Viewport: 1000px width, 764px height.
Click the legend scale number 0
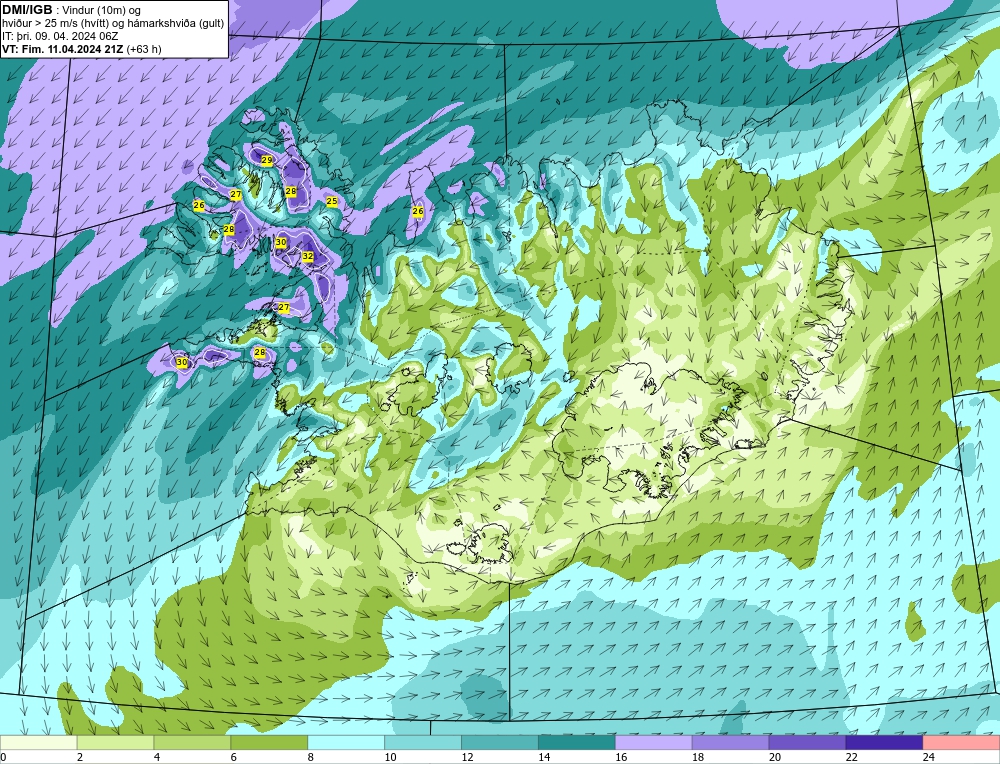[3, 757]
